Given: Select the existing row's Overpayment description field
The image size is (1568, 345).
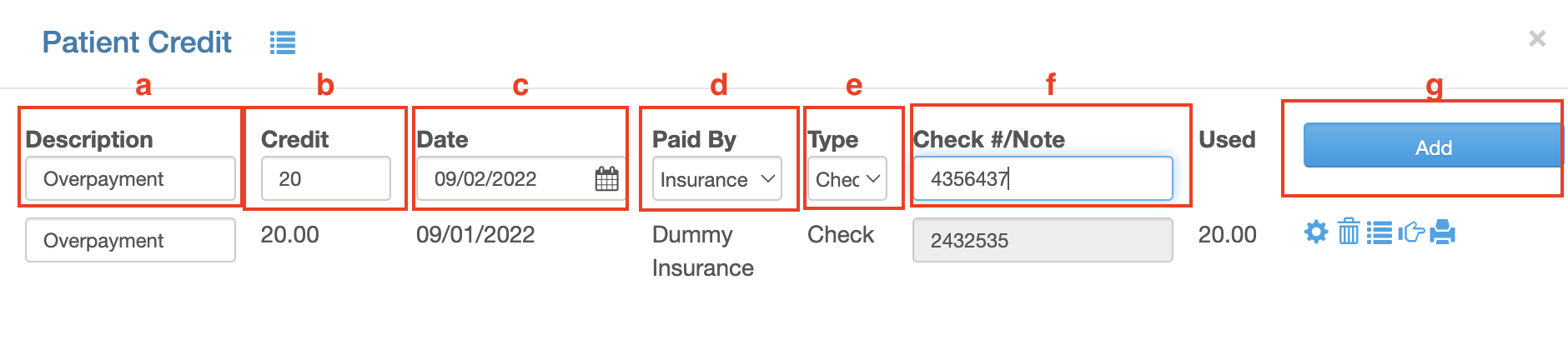Looking at the screenshot, I should [130, 240].
